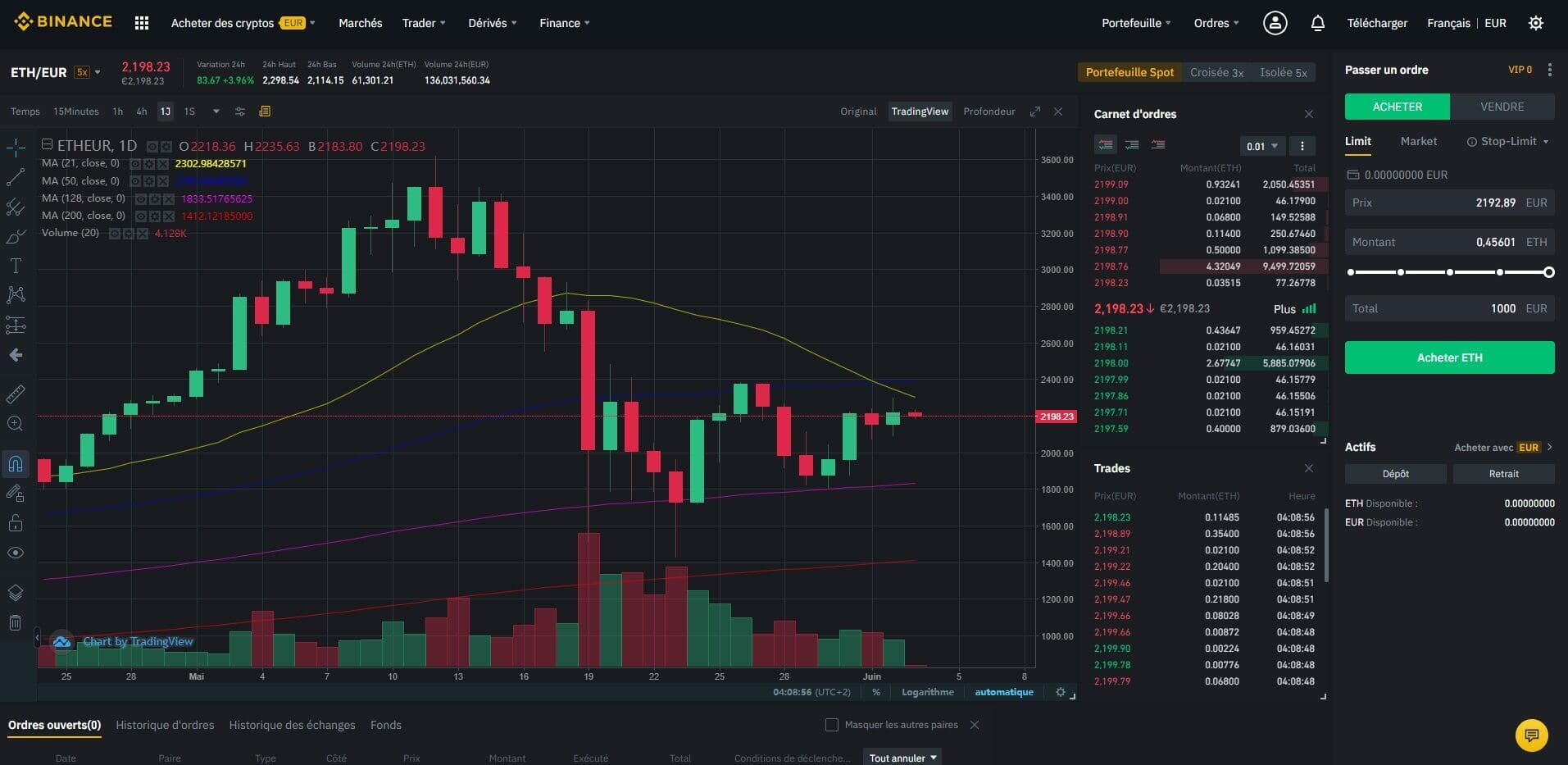
Task: Expand the Stop-Limit order type dropdown
Action: (1508, 141)
